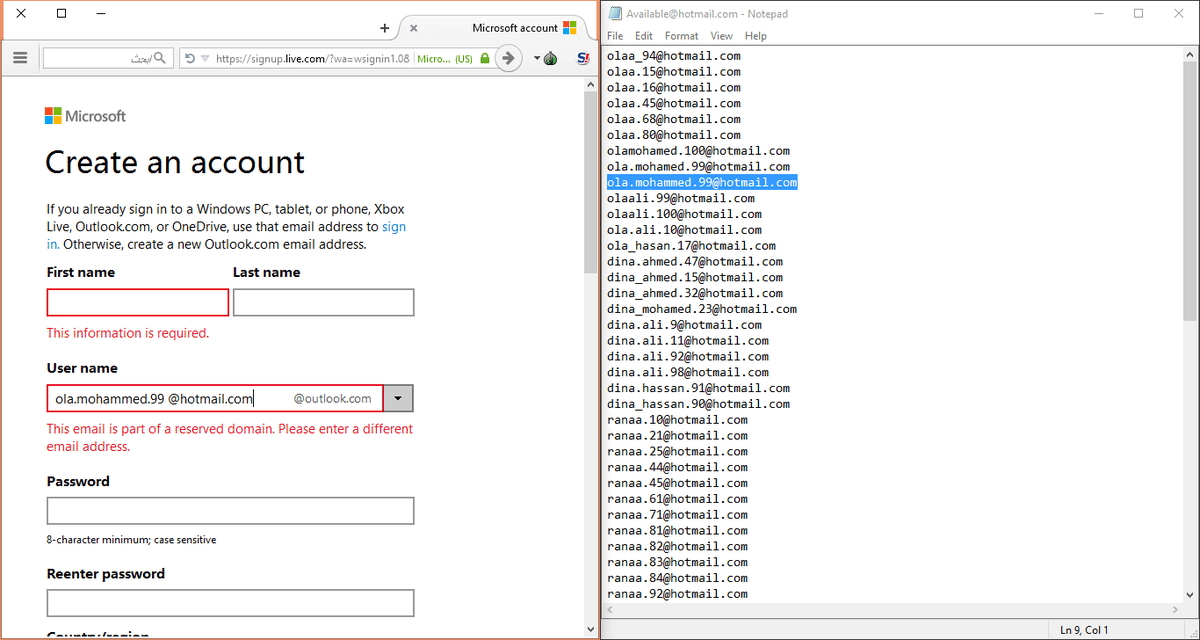Expand the email domain dropdown arrow
This screenshot has height=640, width=1200.
[x=398, y=398]
